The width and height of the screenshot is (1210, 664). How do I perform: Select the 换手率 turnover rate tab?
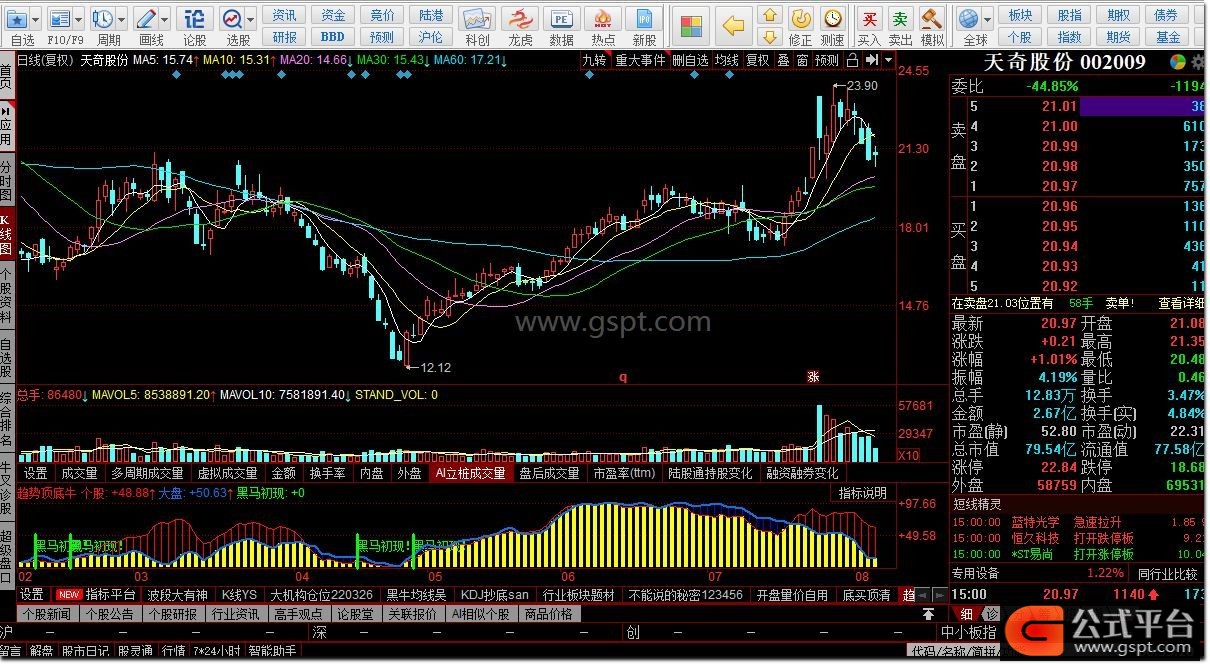(328, 473)
